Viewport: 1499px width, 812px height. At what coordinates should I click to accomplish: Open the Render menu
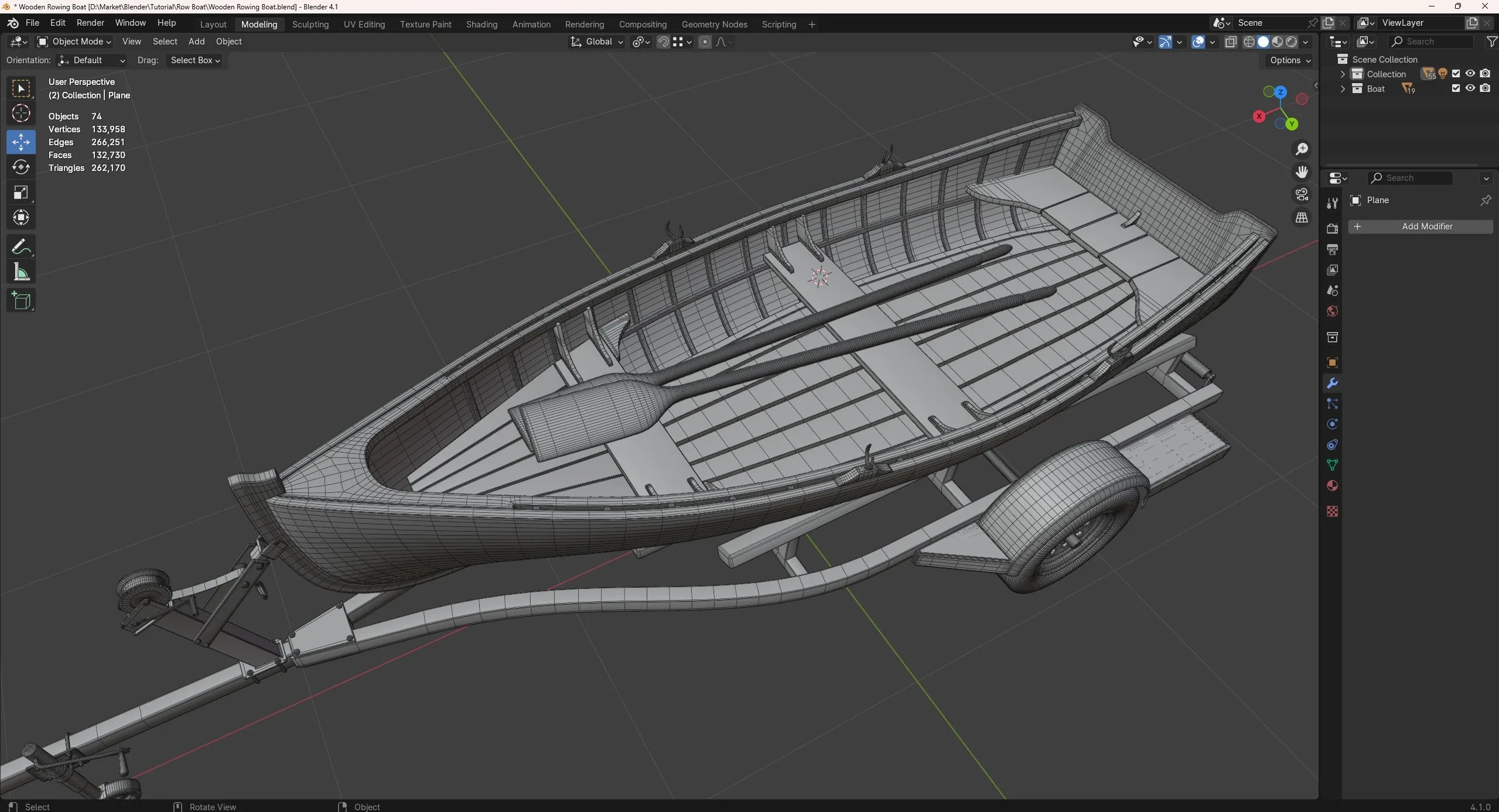pyautogui.click(x=90, y=23)
